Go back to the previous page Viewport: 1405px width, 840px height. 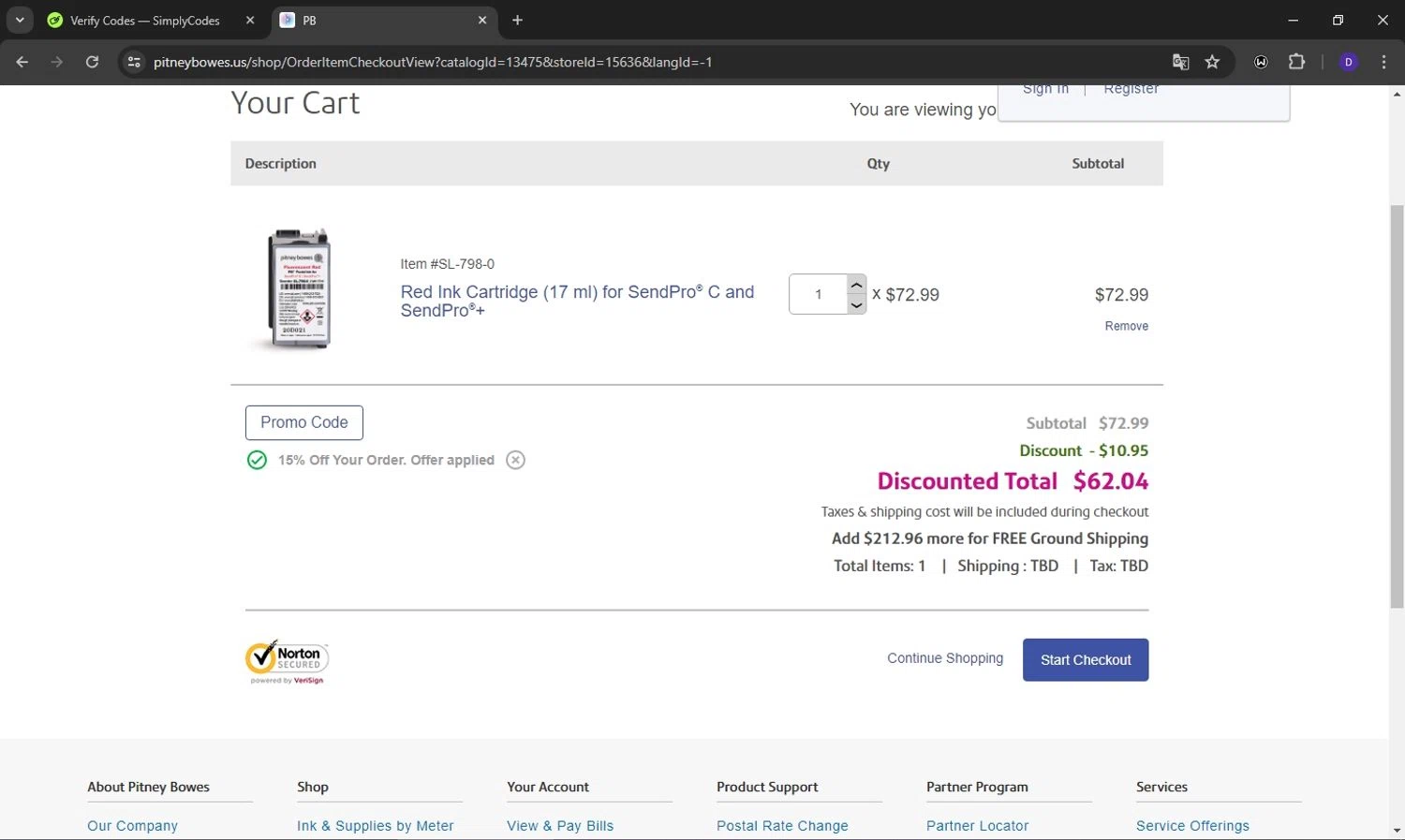click(22, 62)
